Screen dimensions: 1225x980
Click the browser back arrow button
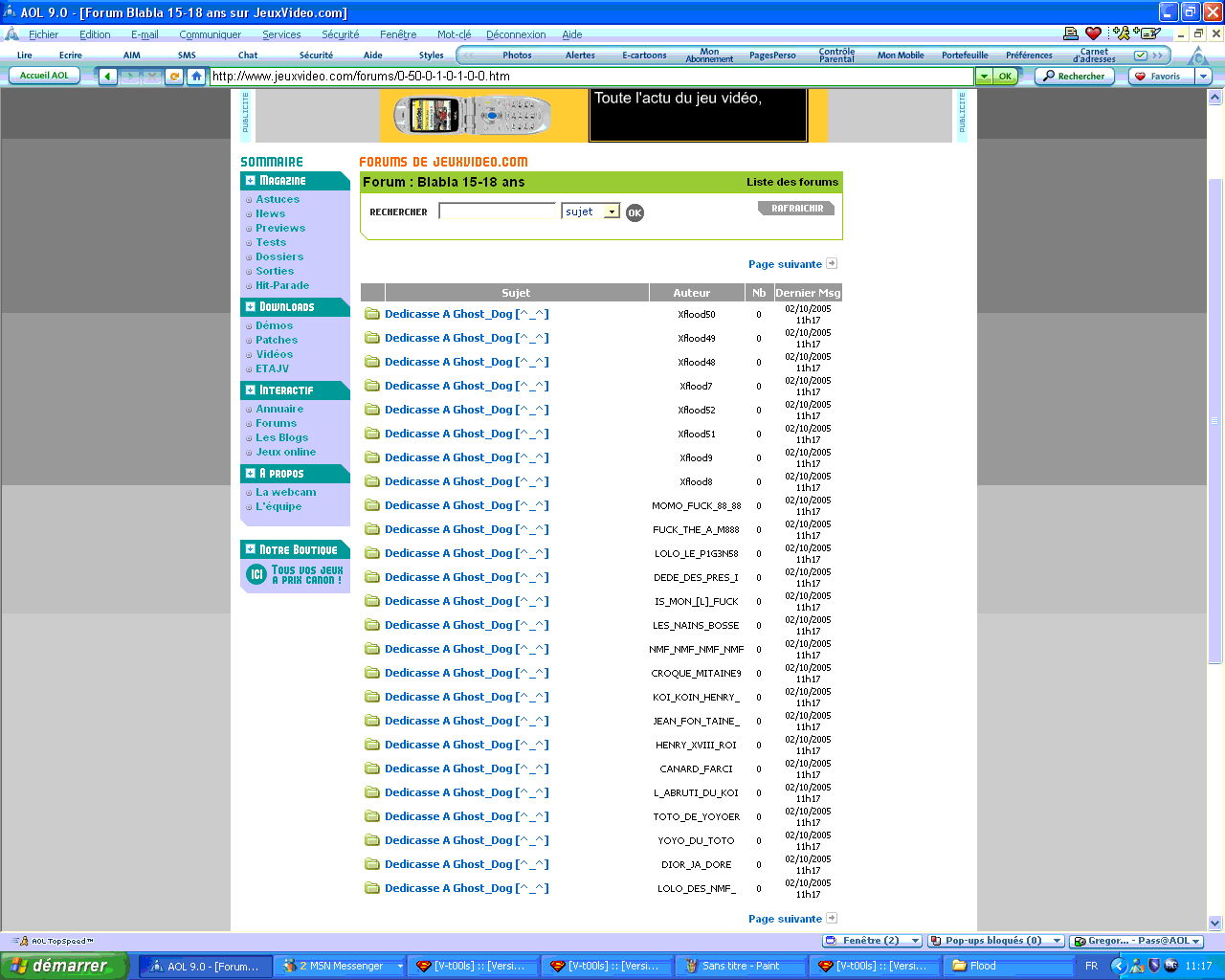(107, 77)
